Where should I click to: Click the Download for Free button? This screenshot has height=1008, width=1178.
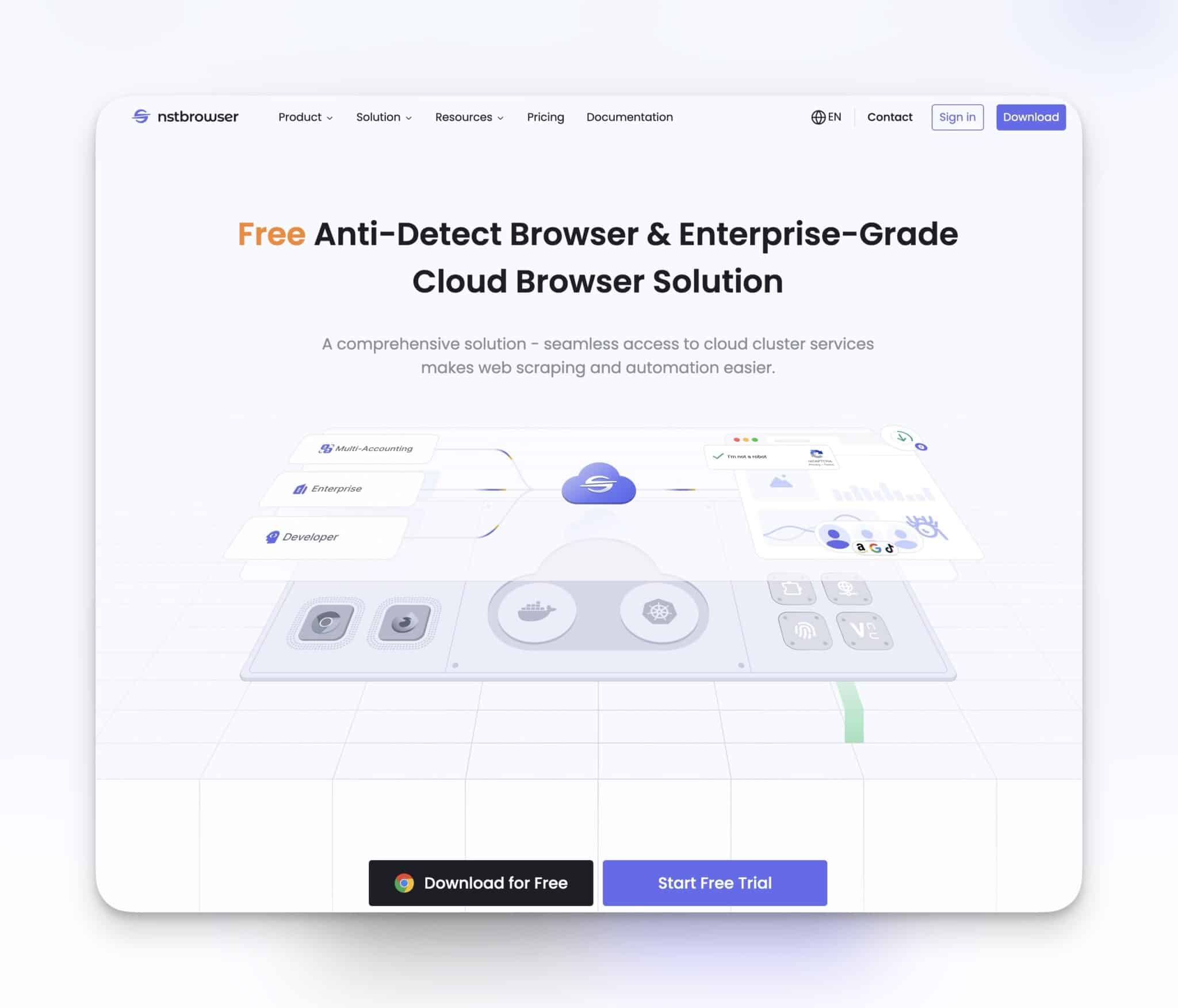click(481, 882)
